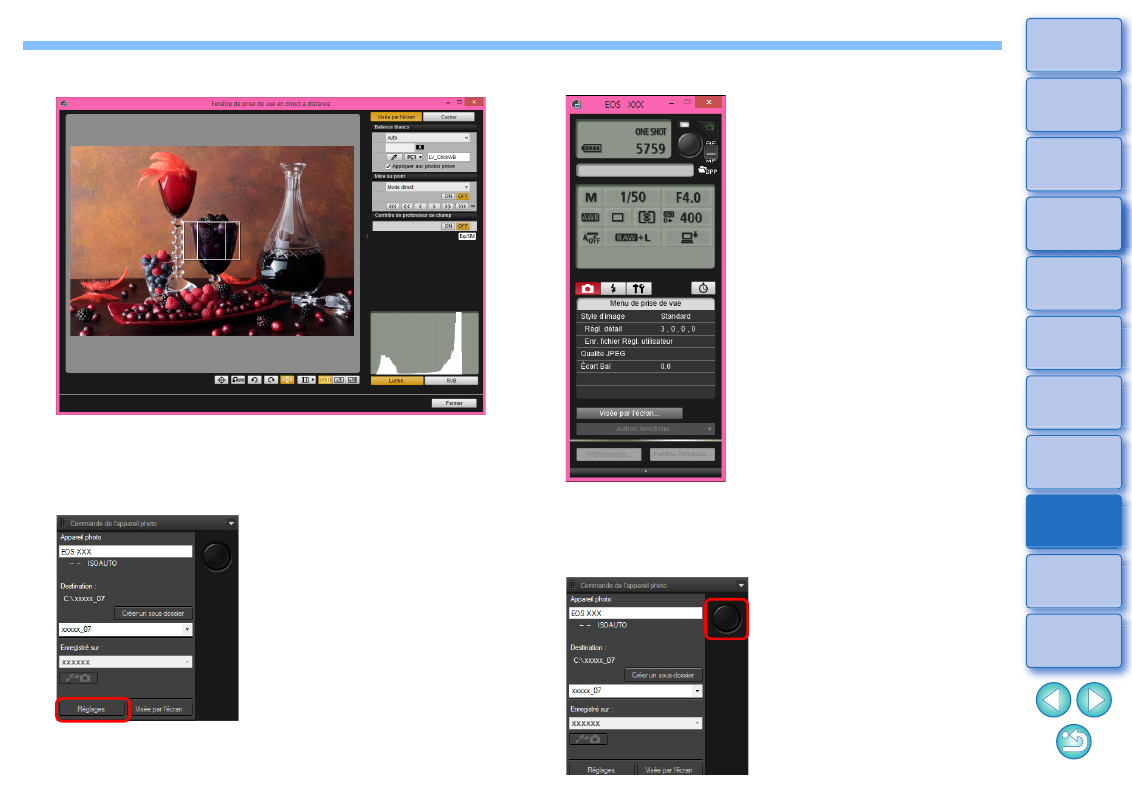1132x800 pixels.
Task: Click the single-shot drive mode icon
Action: 617,217
